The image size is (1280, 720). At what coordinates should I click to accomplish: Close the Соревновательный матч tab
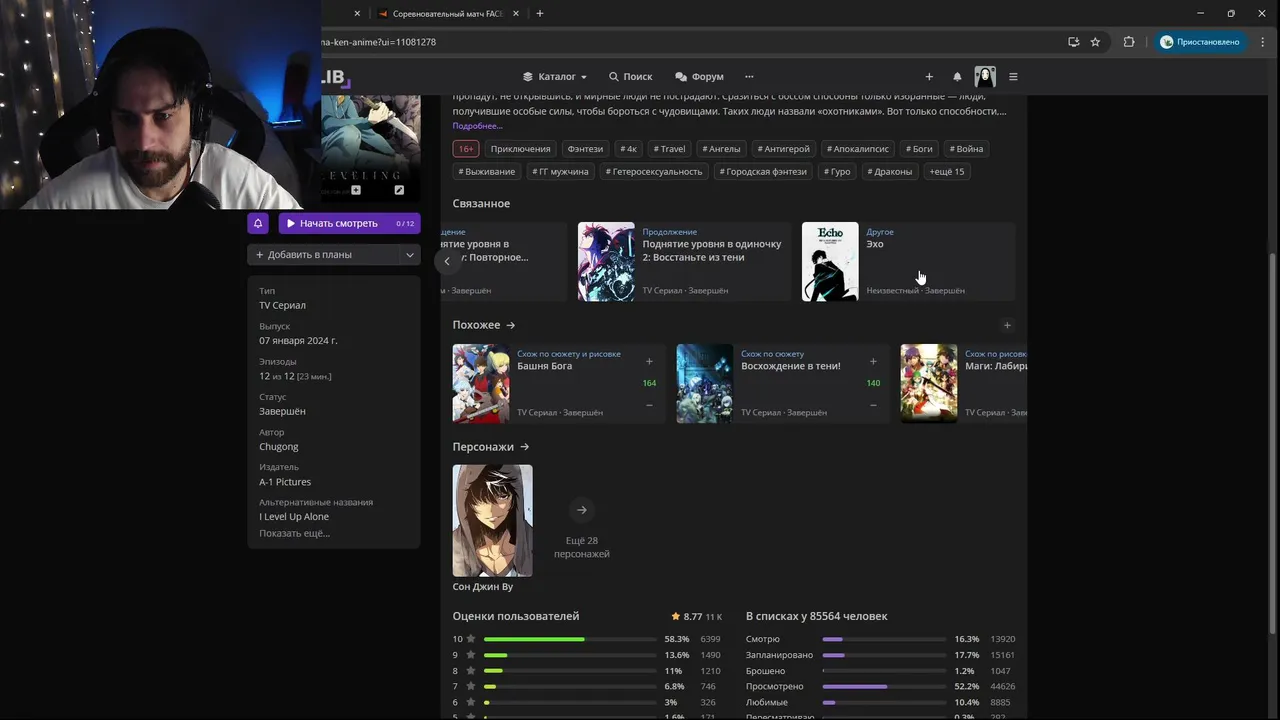[516, 14]
